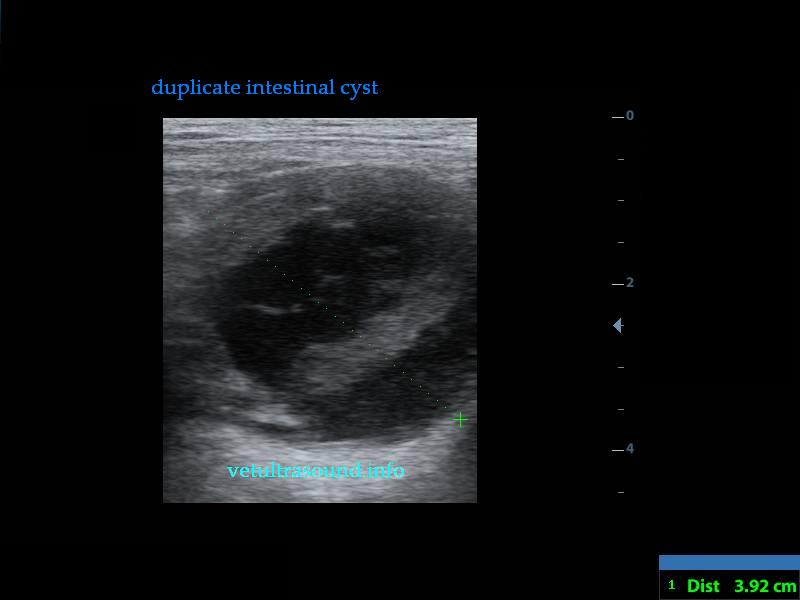Click the '3.92 cm' value in results box

point(765,586)
